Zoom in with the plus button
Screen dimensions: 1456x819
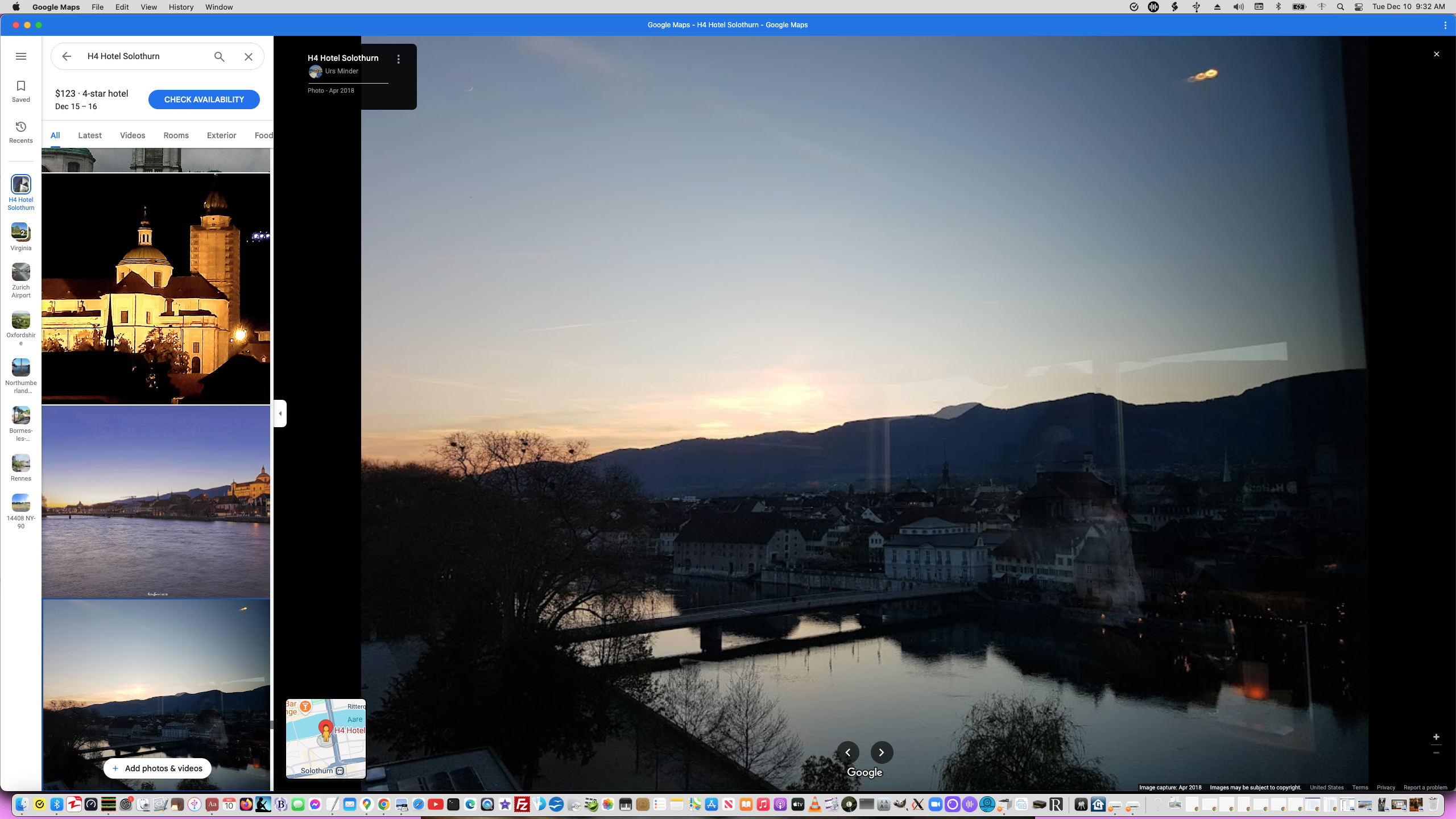[1436, 737]
